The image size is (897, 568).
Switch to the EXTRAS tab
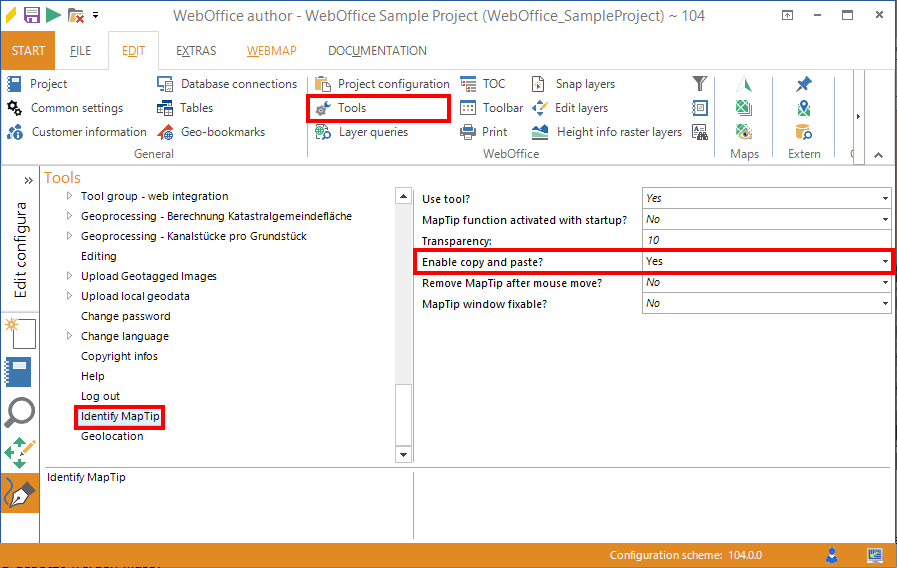(196, 51)
